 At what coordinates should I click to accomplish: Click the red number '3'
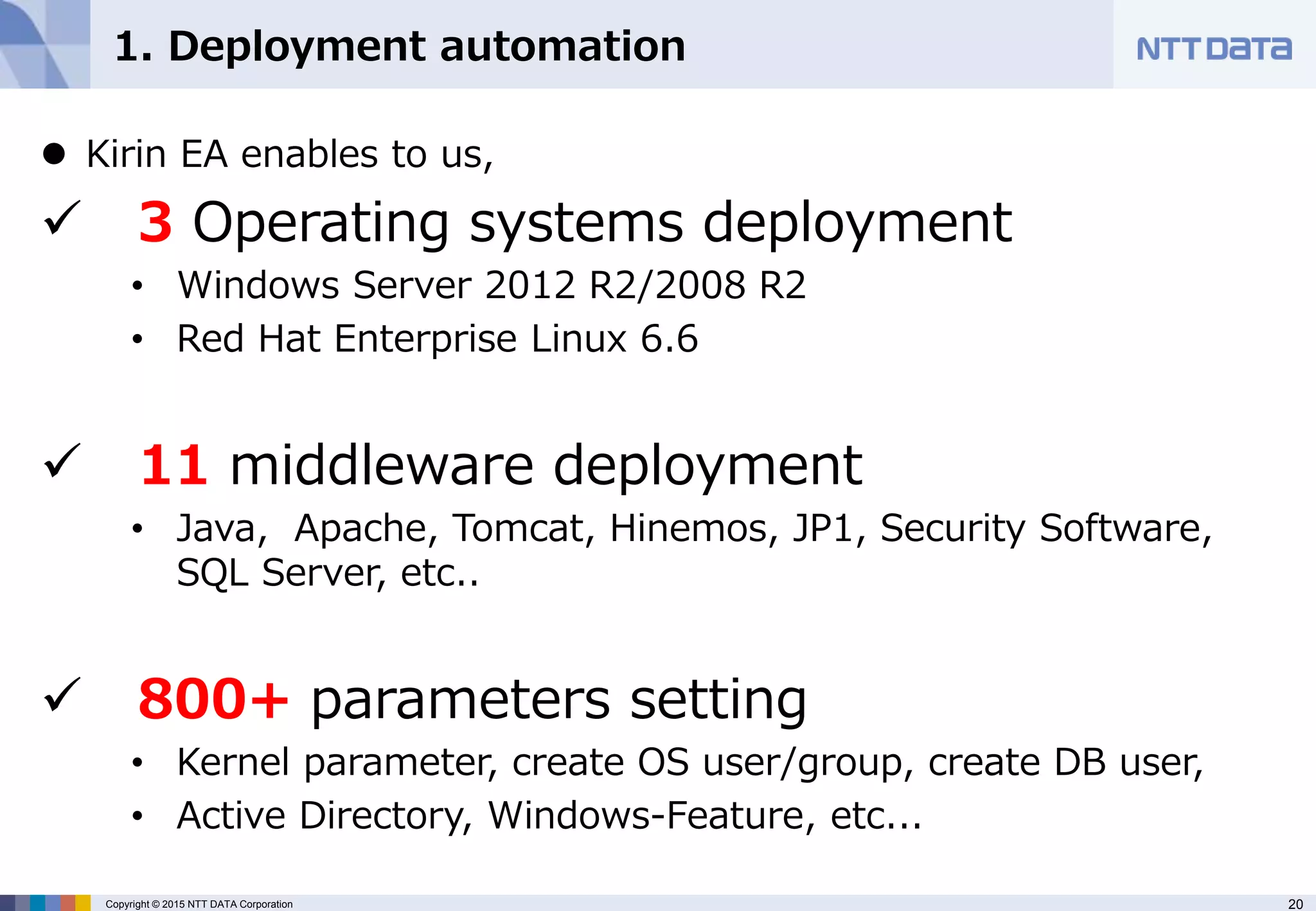[x=156, y=222]
